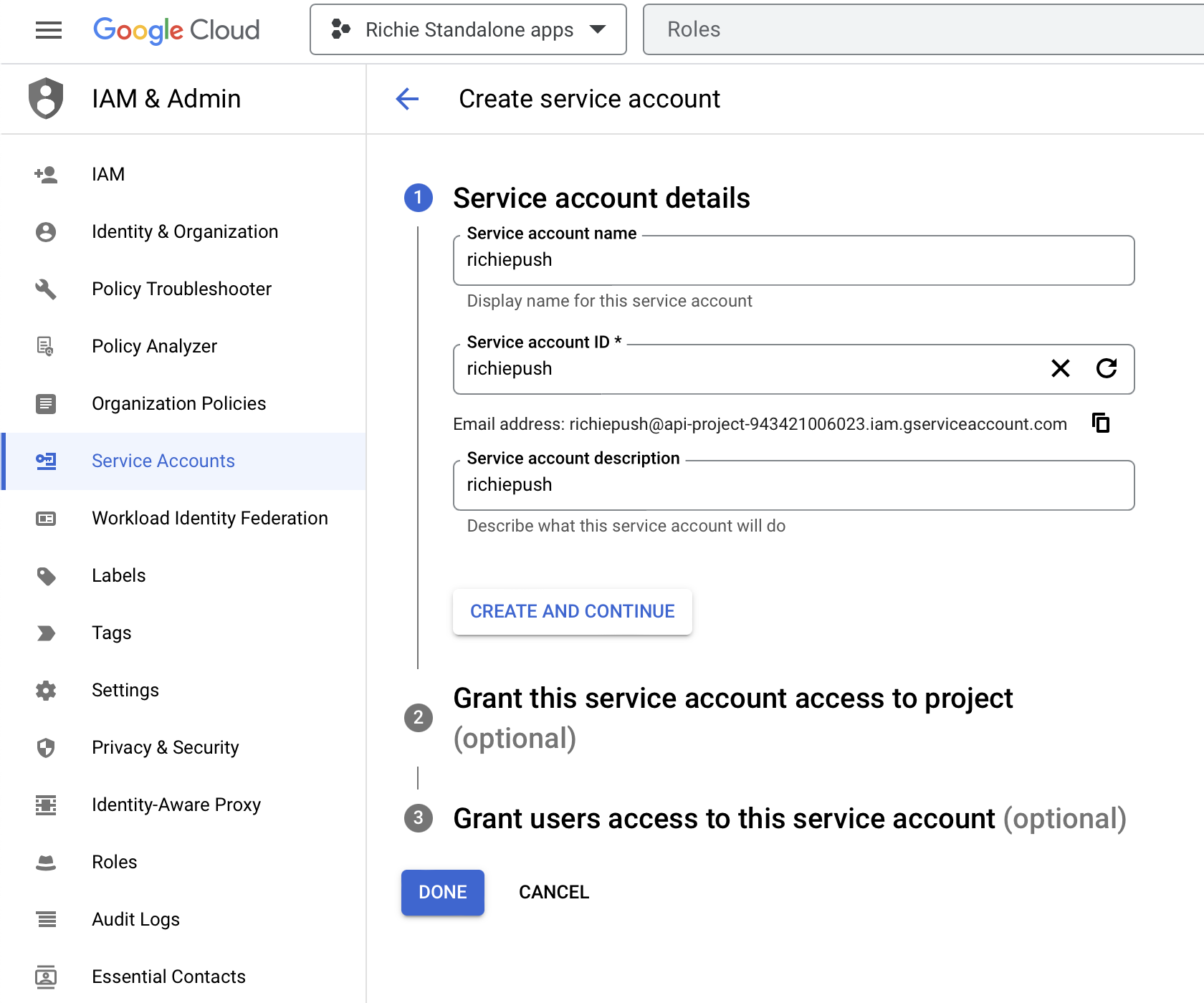Clear the Service account ID field

pyautogui.click(x=1061, y=369)
